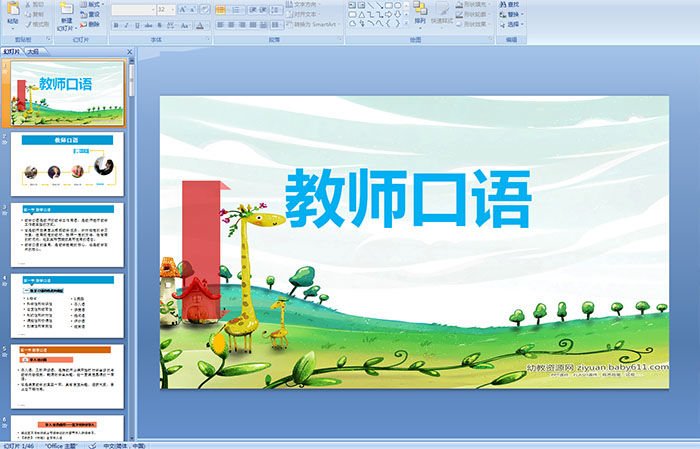700x449 pixels.
Task: Select slide 2 thumbnail
Action: pos(67,164)
